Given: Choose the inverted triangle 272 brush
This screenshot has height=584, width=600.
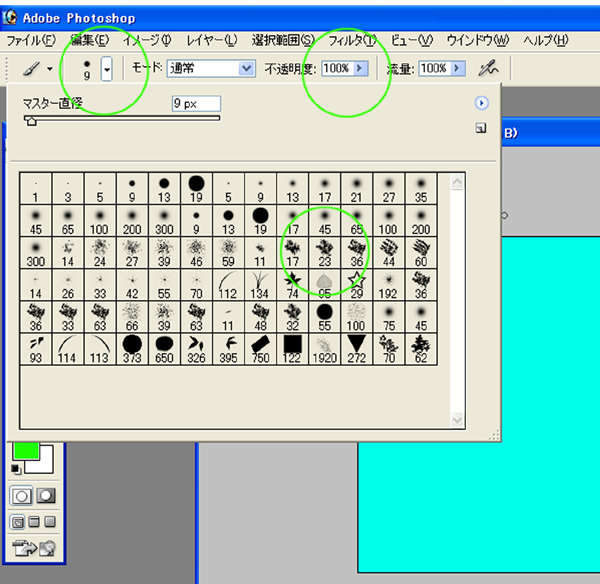Looking at the screenshot, I should click(x=357, y=349).
